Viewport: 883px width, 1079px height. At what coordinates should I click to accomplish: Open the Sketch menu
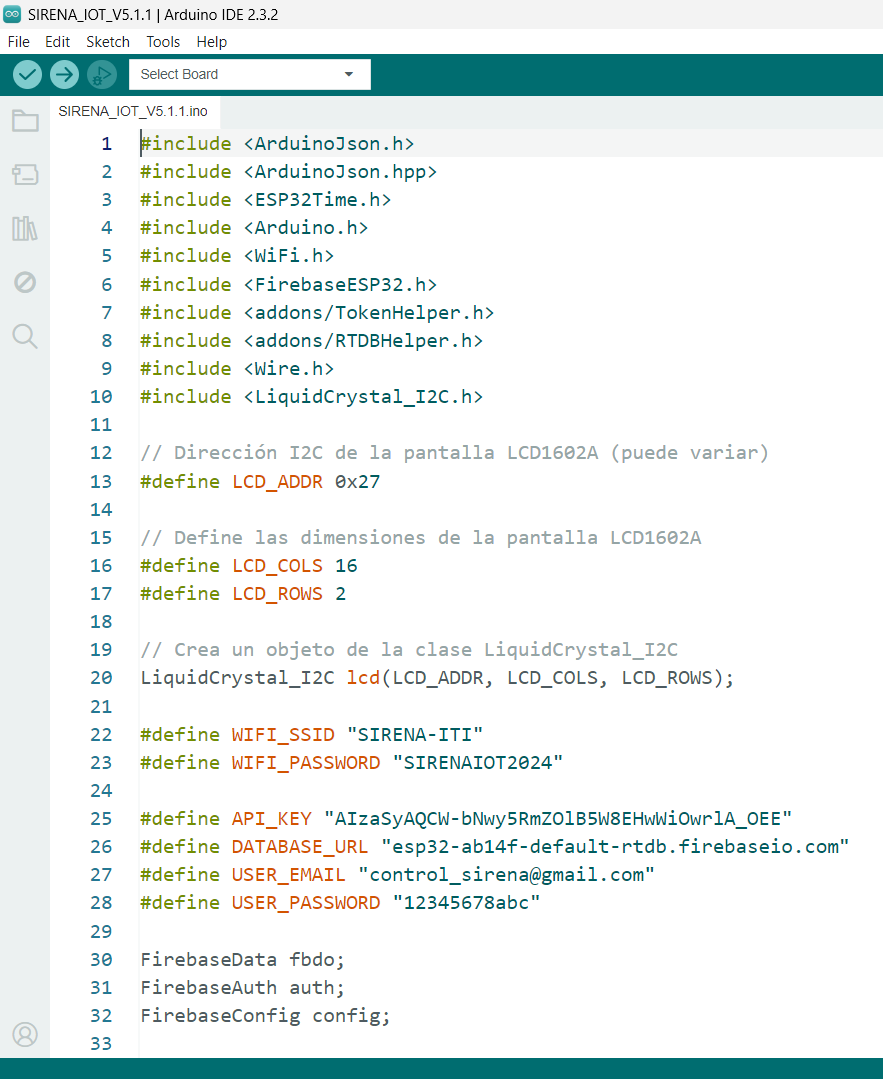click(108, 42)
